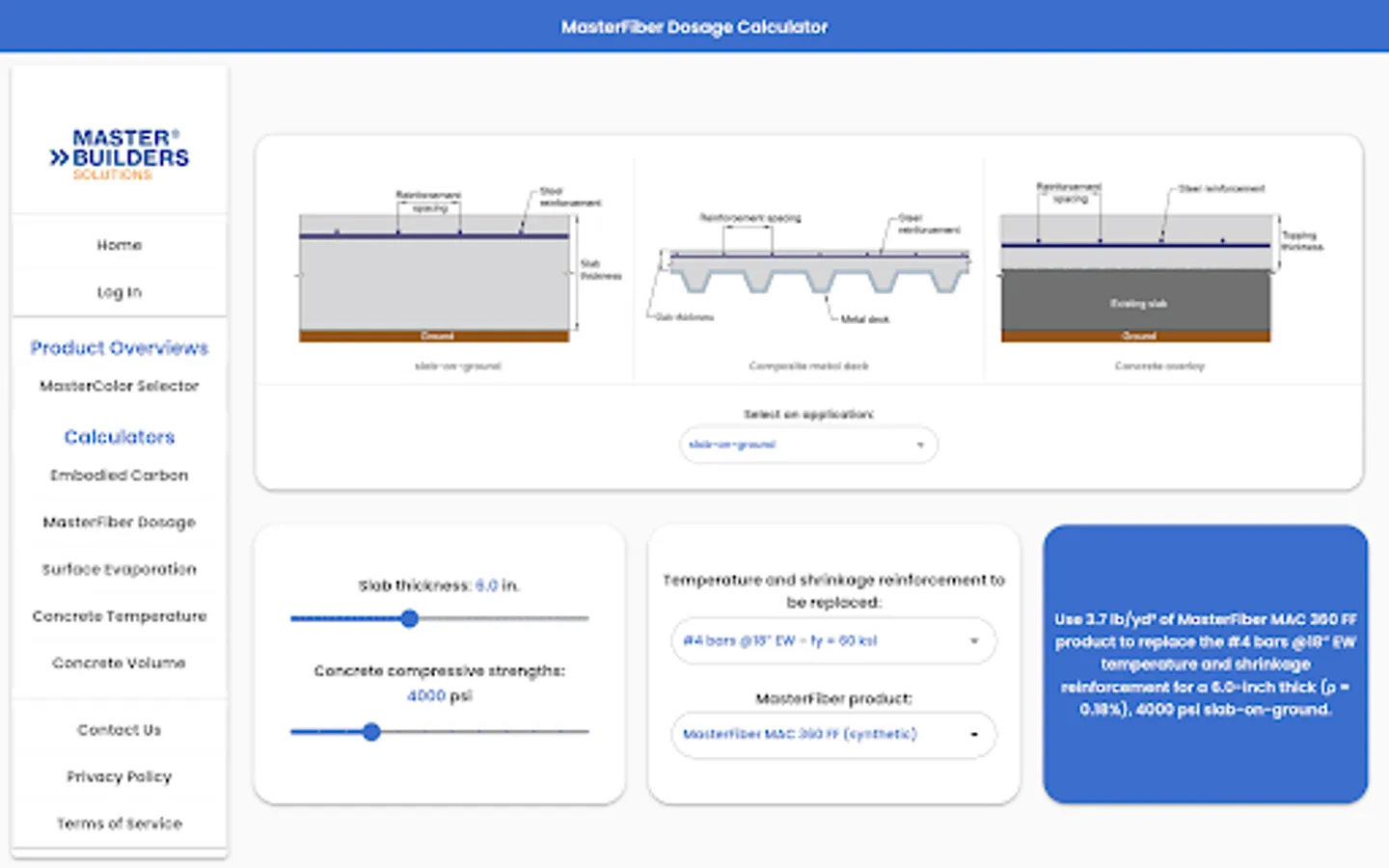Viewport: 1389px width, 868px height.
Task: Open the Embodied Carbon calculator
Action: 120,475
